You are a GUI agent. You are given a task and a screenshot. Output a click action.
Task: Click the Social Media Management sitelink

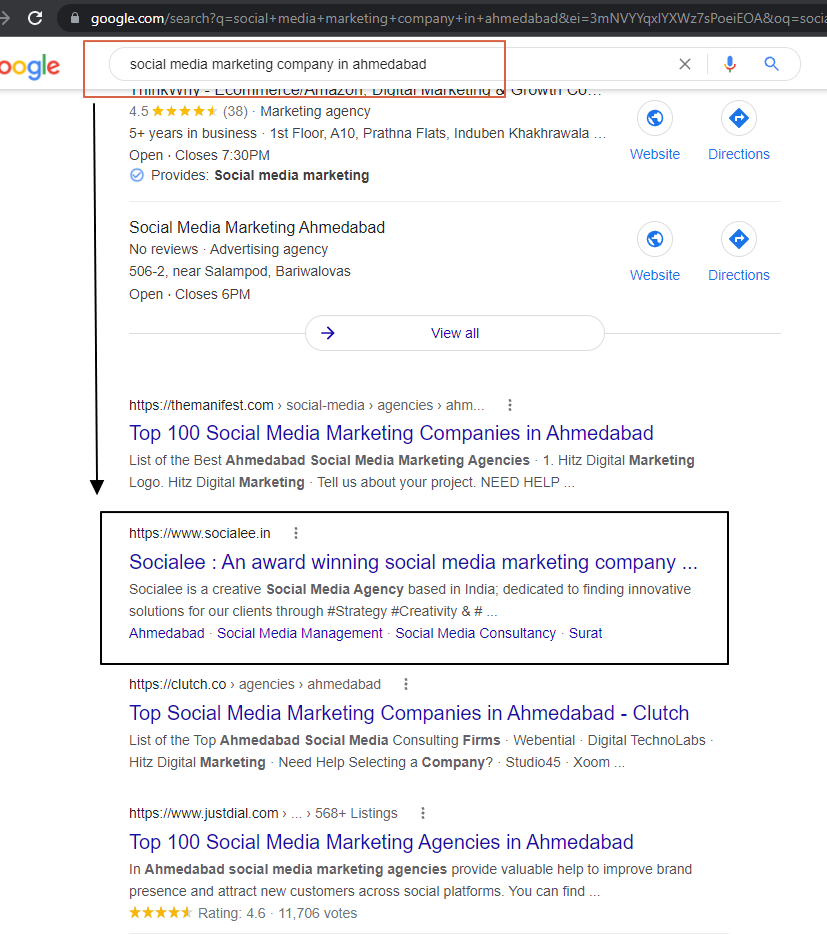coord(300,633)
